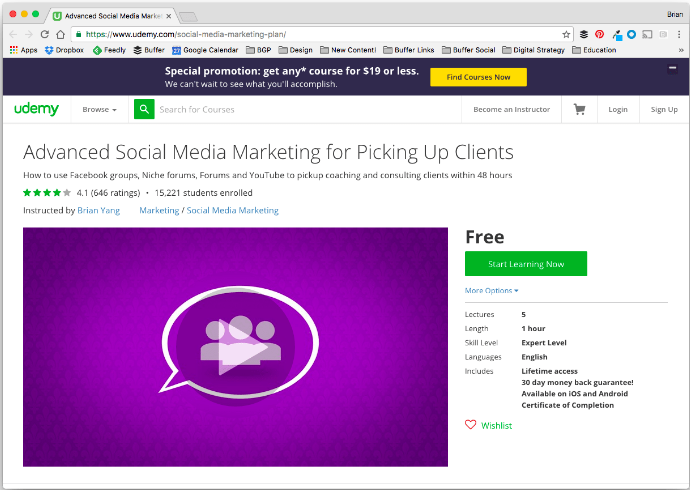
Task: Close the Advanced Social Media tab
Action: [169, 16]
